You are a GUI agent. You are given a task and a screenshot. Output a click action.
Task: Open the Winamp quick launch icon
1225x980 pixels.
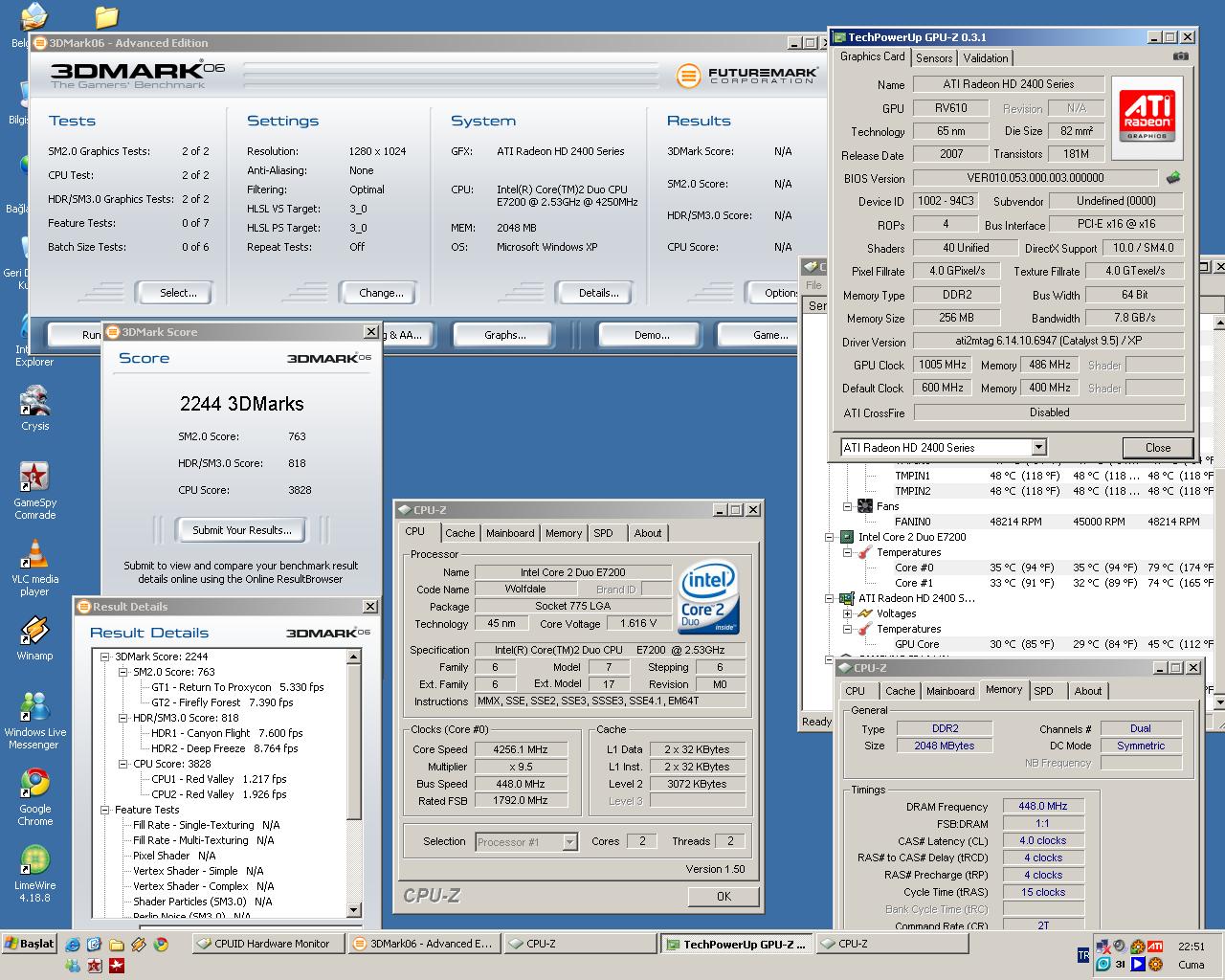click(139, 944)
